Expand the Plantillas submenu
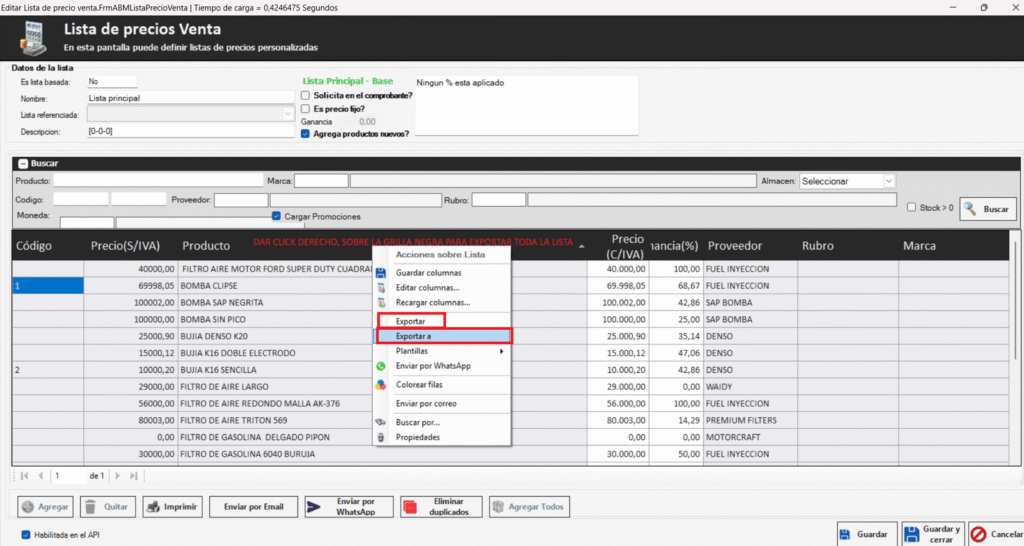 [x=443, y=351]
